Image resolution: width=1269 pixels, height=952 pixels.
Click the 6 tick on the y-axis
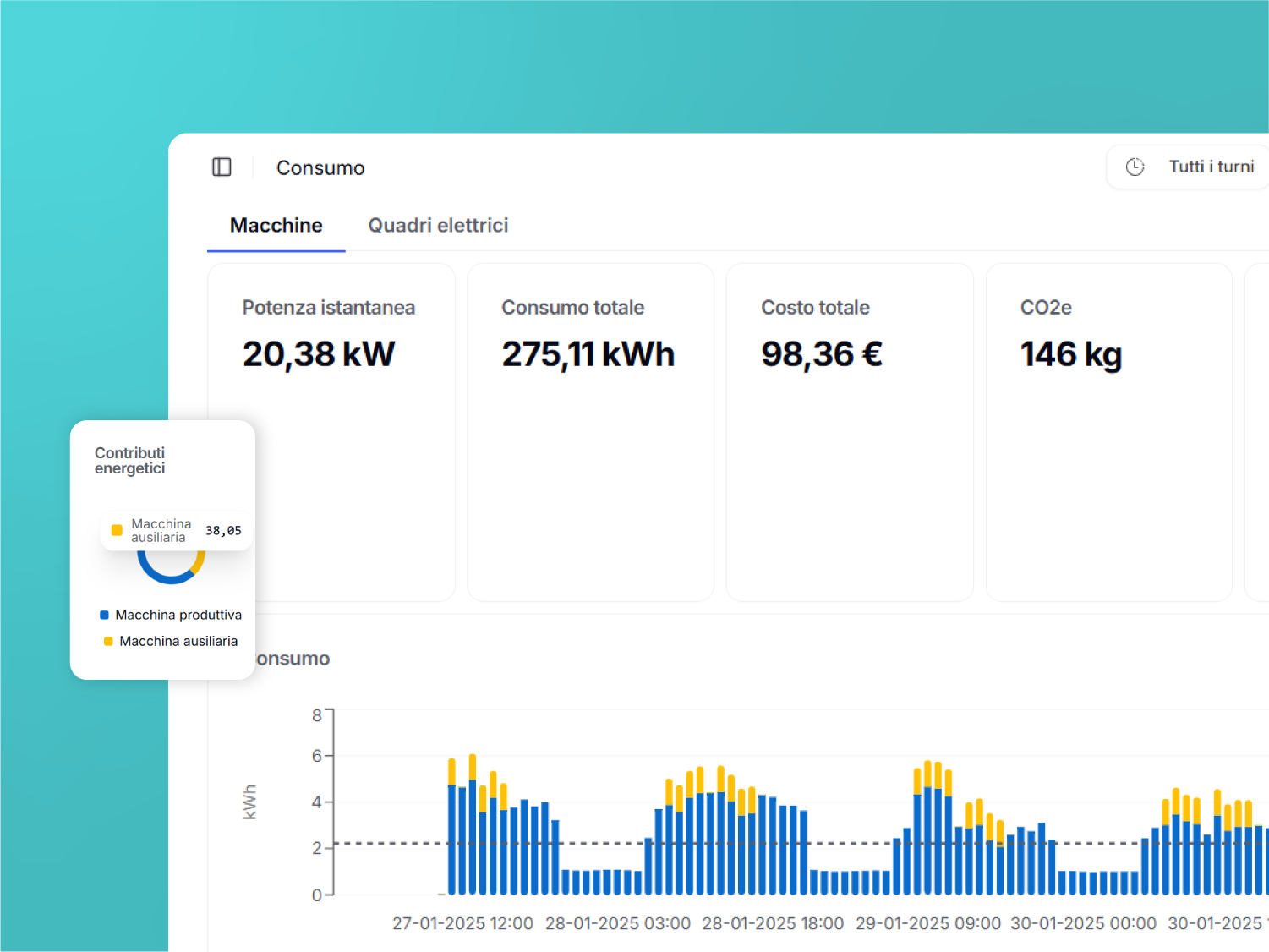point(317,756)
